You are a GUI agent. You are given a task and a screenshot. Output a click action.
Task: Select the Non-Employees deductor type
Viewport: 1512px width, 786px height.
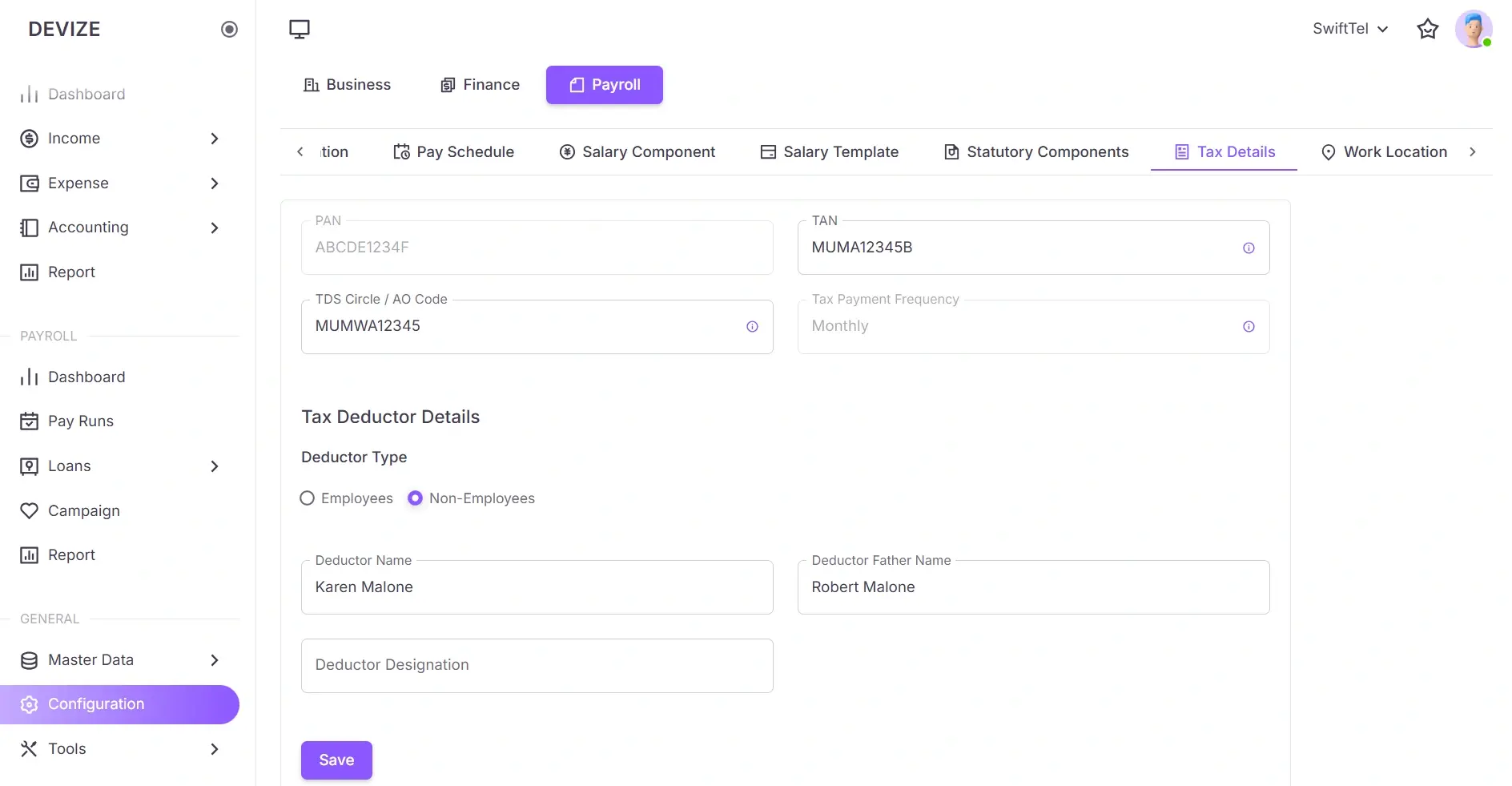pyautogui.click(x=415, y=498)
